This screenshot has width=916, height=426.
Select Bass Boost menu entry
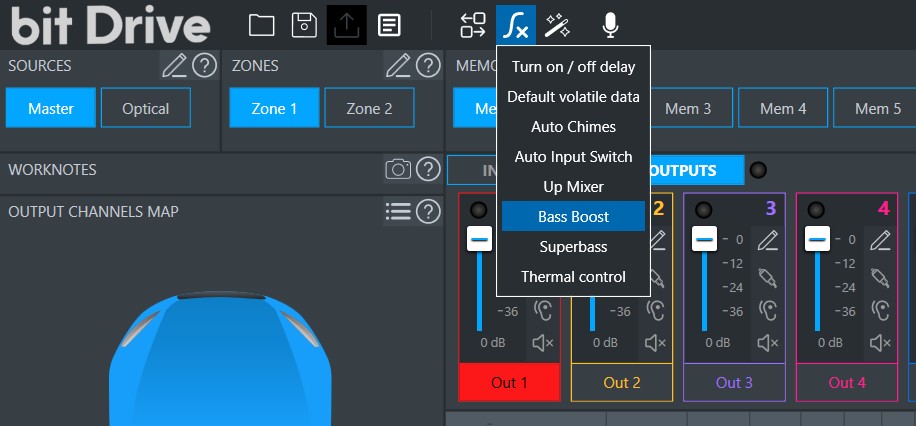click(x=573, y=216)
